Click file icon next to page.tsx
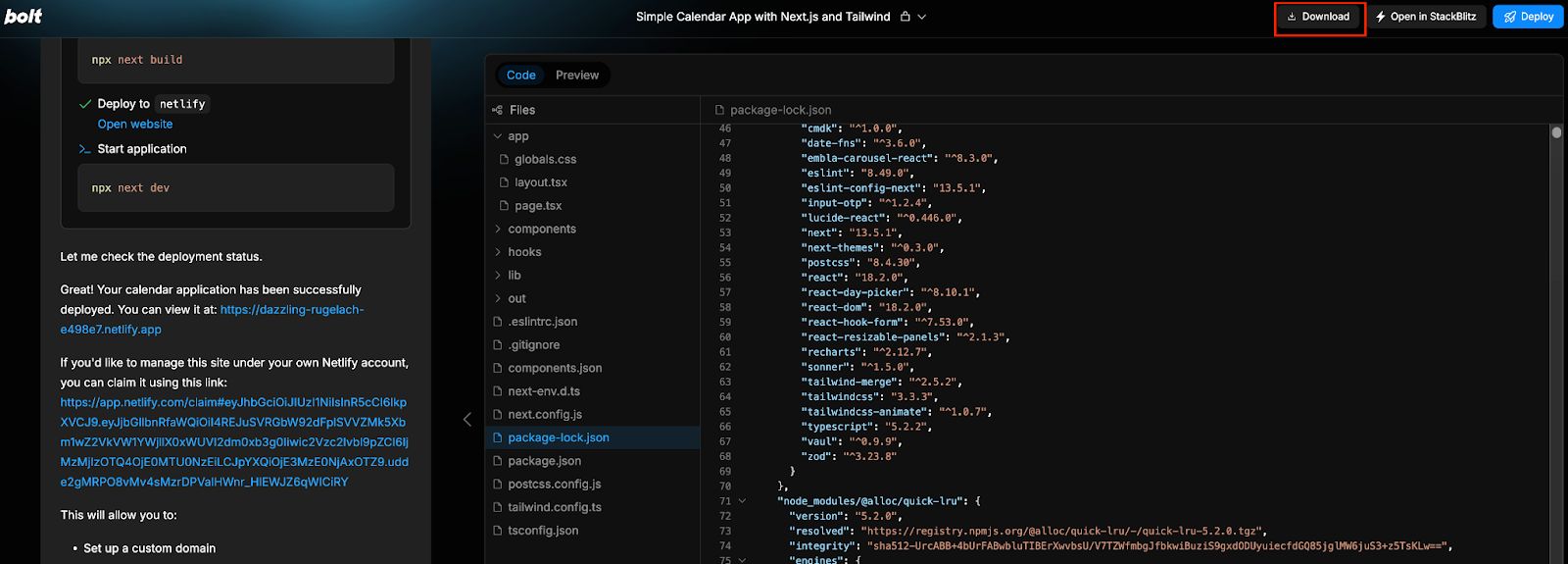This screenshot has height=564, width=1568. (x=504, y=206)
